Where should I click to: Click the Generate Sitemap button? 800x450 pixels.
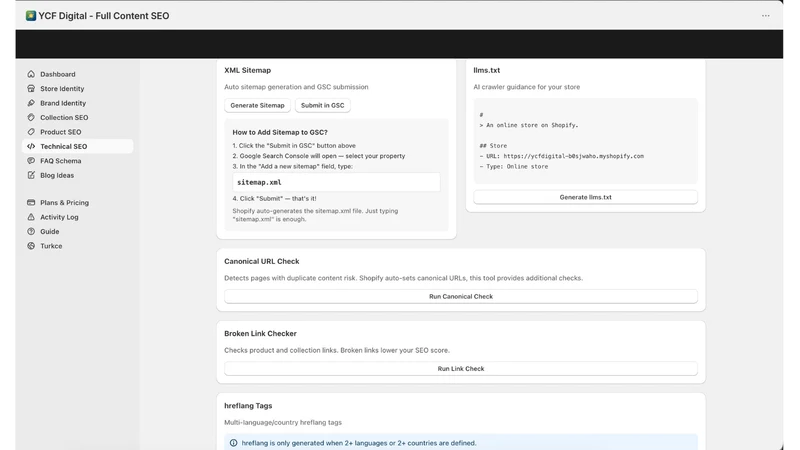coord(257,105)
